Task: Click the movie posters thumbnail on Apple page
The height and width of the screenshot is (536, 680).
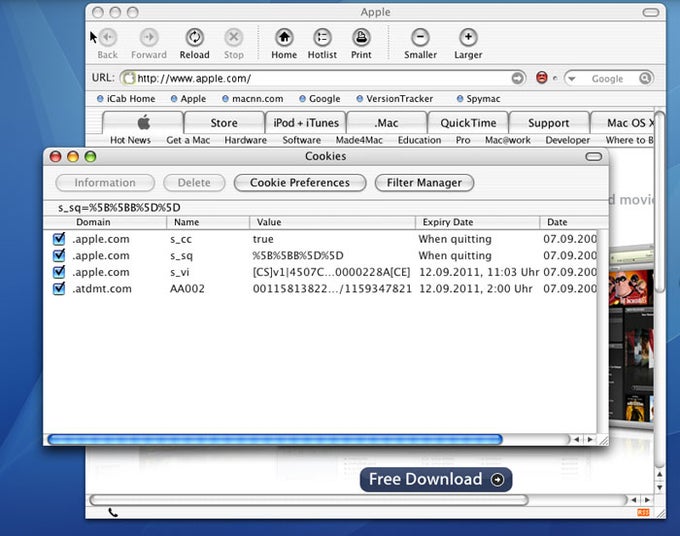Action: tap(631, 338)
